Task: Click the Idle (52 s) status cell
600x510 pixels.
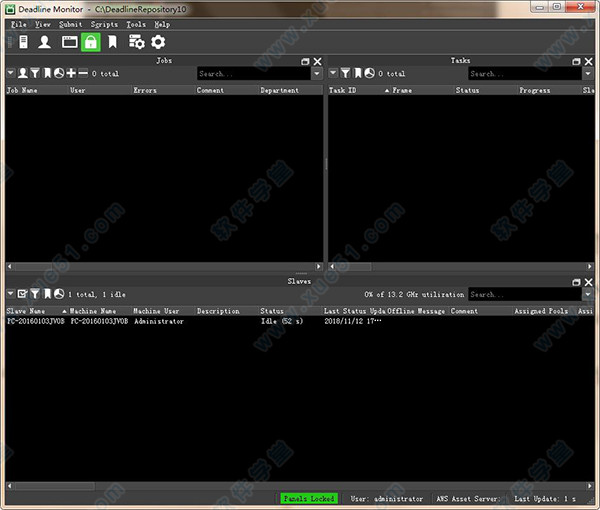Action: click(282, 321)
